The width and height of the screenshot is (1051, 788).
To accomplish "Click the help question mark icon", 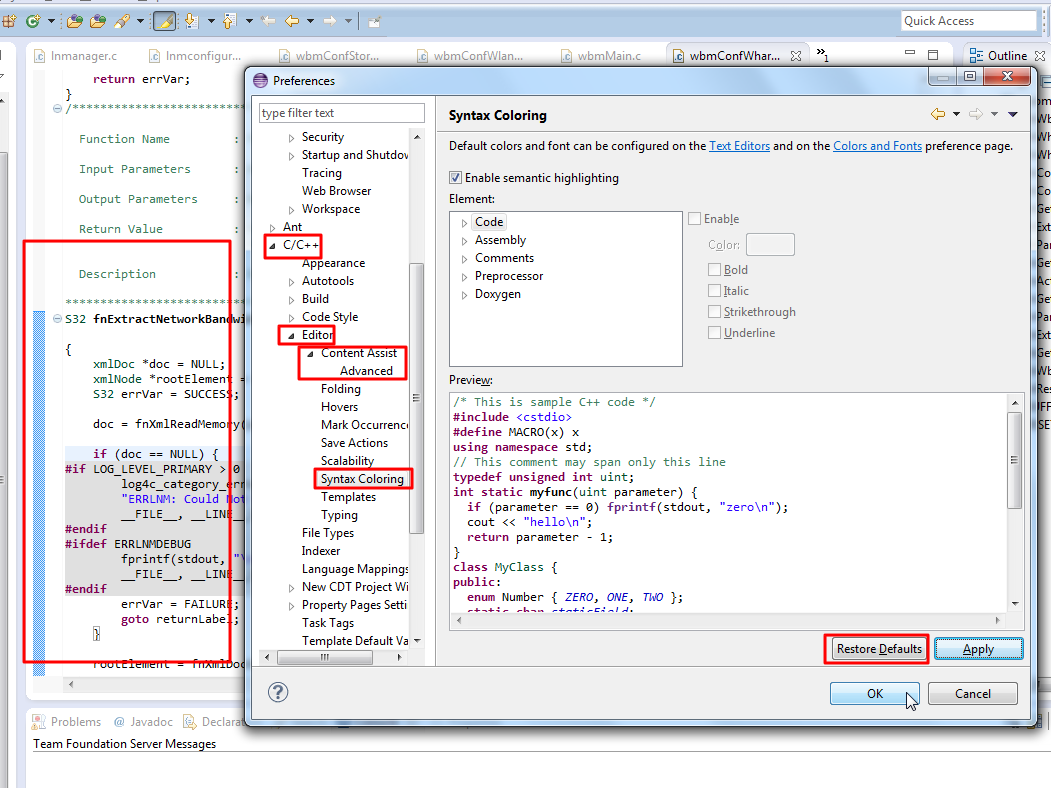I will 277,692.
